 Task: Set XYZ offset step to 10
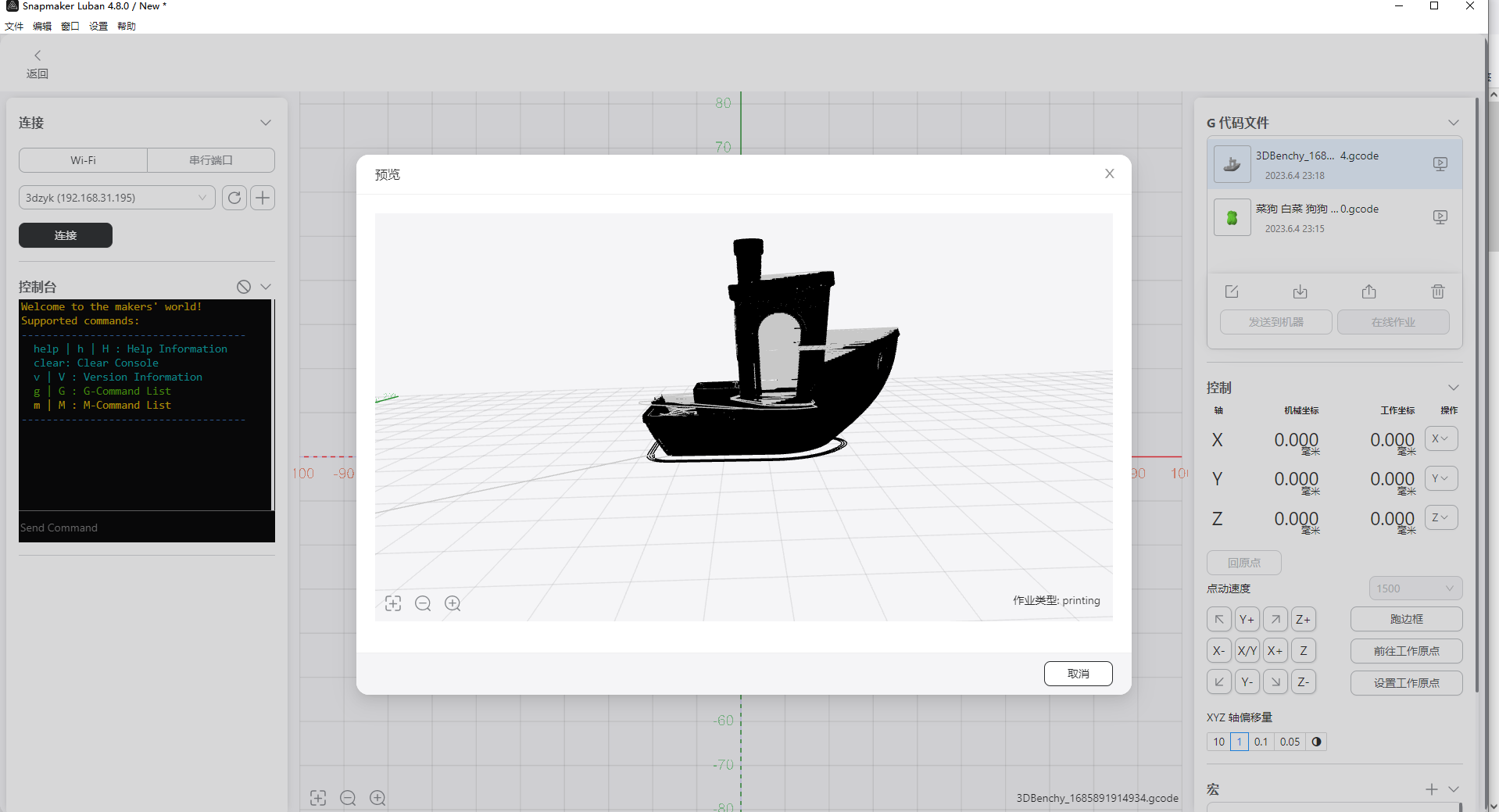(x=1218, y=742)
